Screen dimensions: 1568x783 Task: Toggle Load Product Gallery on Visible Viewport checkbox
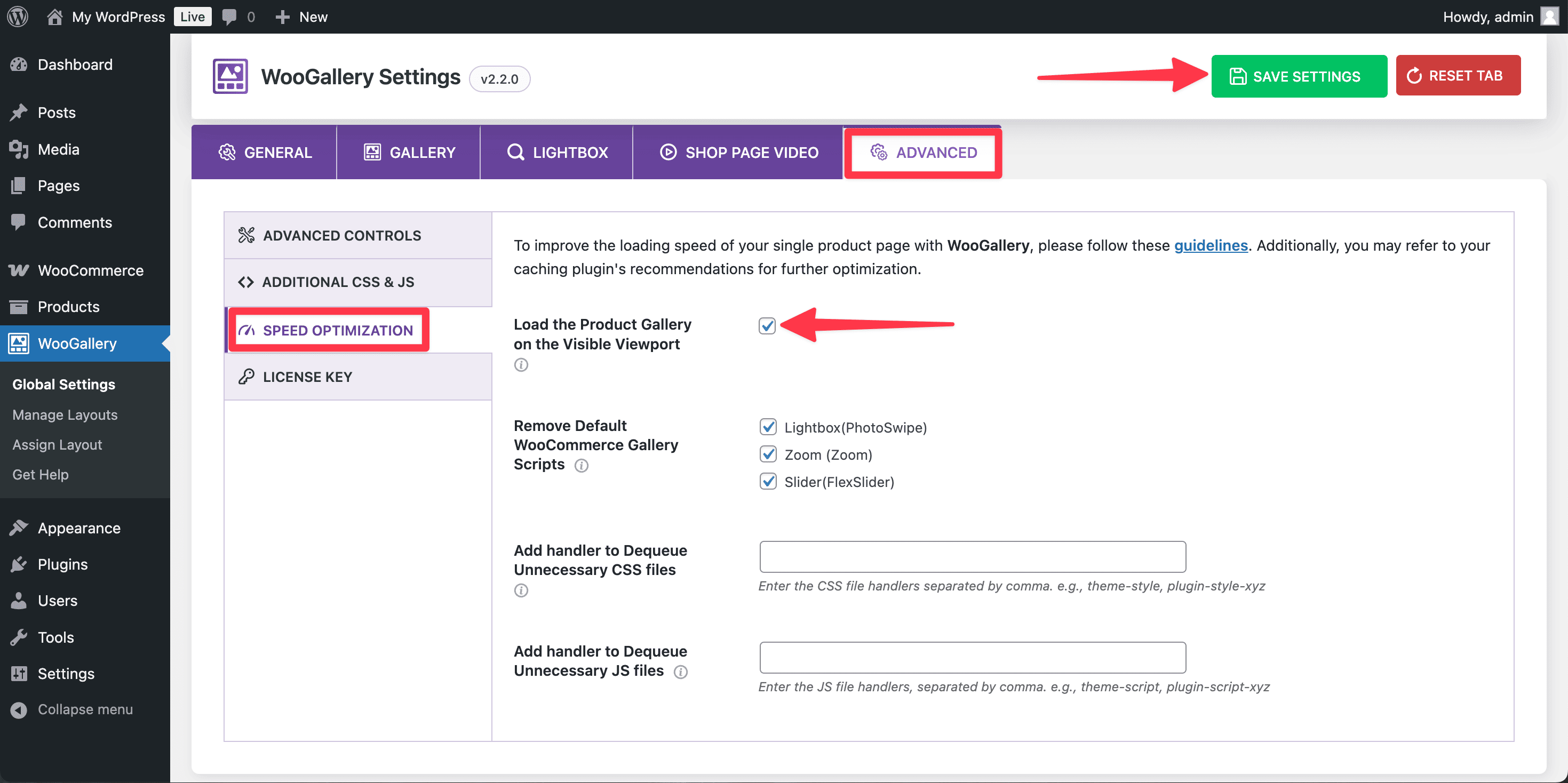[767, 325]
